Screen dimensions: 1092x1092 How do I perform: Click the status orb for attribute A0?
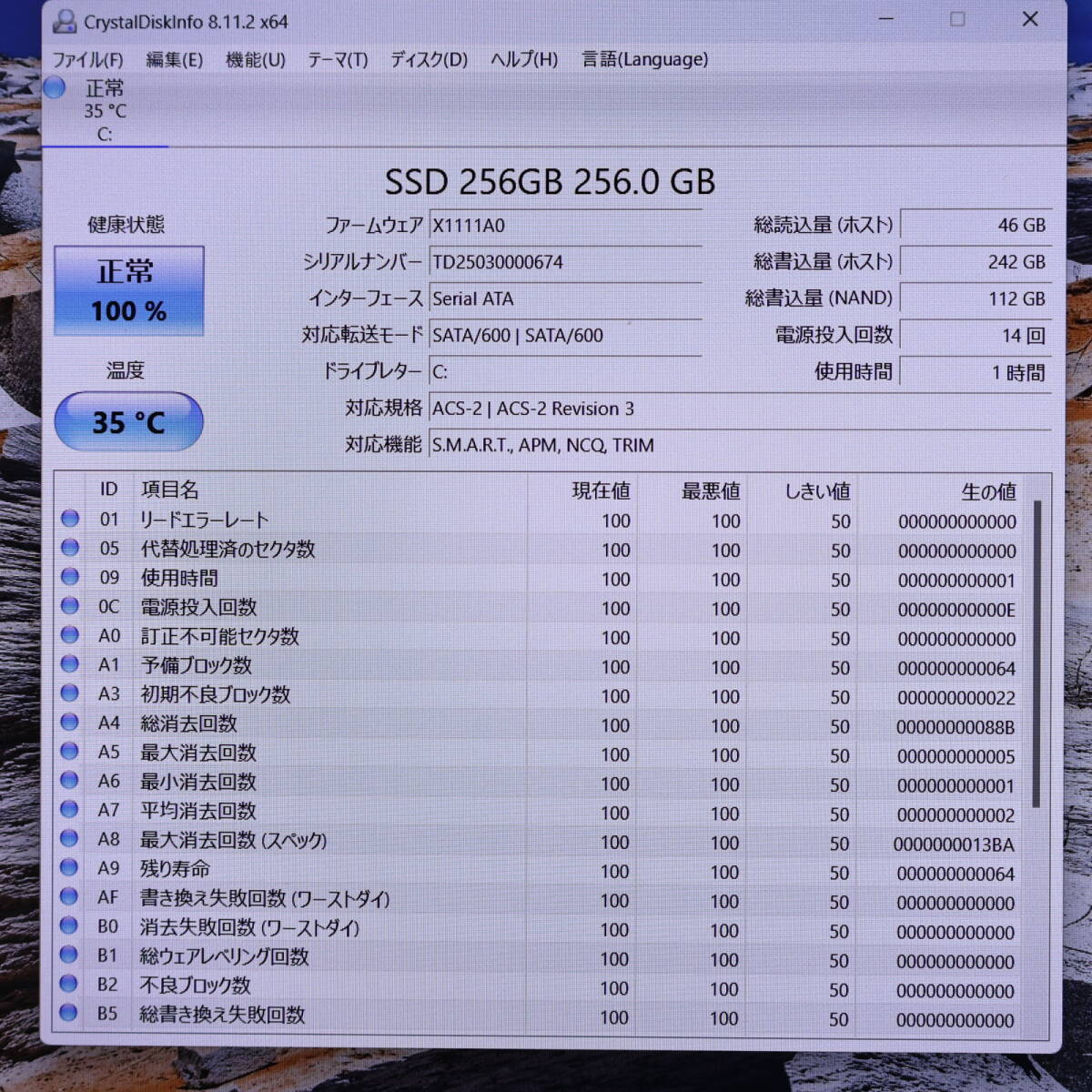point(70,635)
